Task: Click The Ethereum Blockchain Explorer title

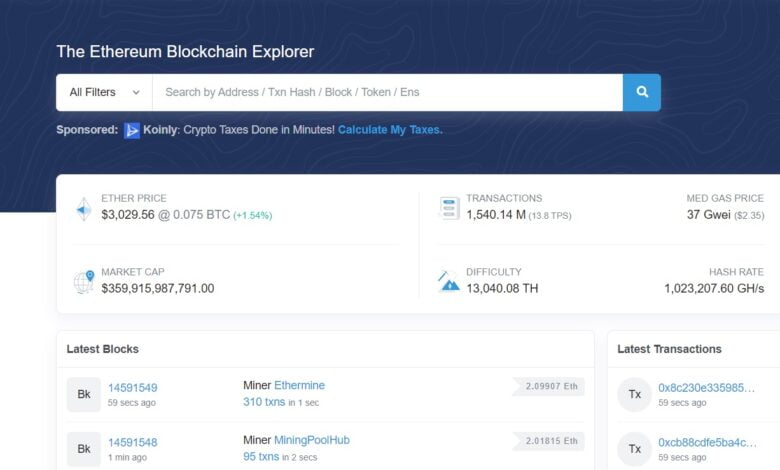Action: tap(185, 52)
